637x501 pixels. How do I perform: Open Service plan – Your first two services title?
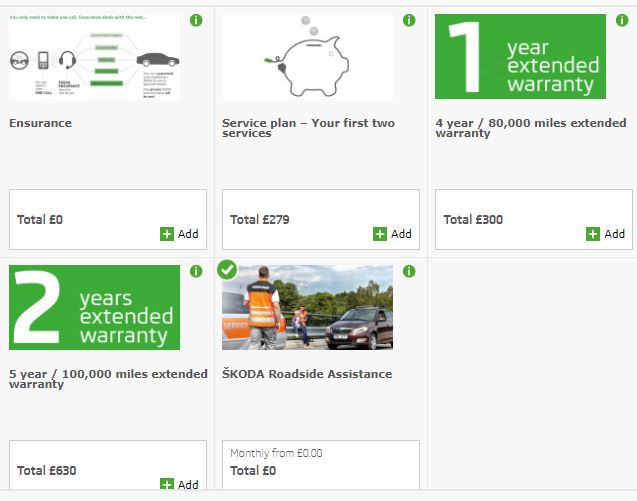point(308,128)
